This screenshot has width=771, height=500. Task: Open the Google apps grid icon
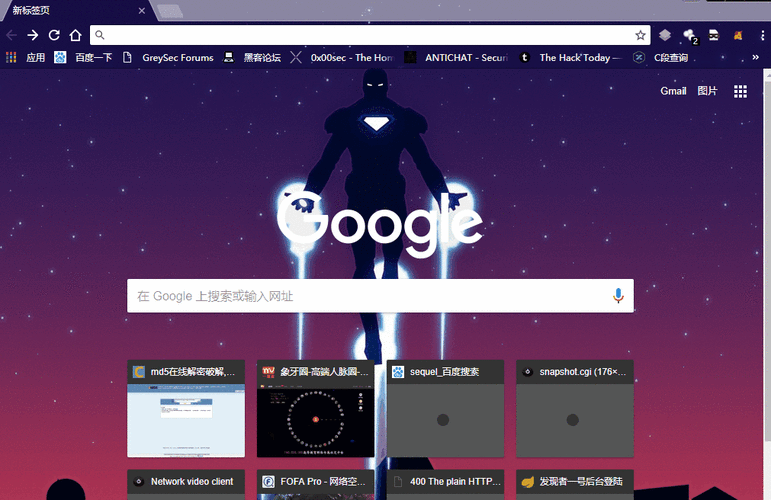coord(740,91)
